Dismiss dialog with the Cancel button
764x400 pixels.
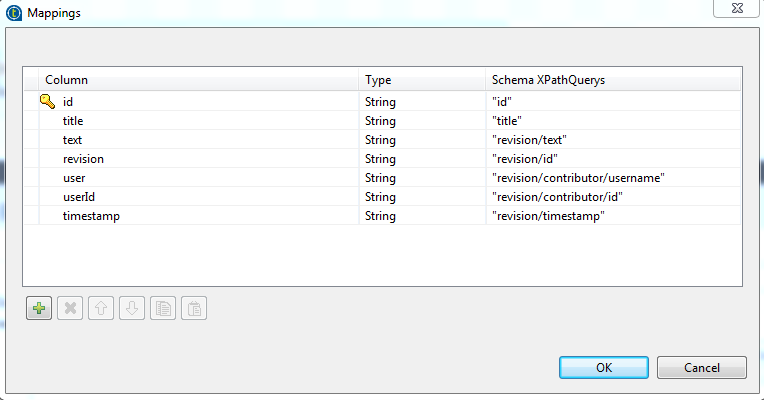point(702,367)
